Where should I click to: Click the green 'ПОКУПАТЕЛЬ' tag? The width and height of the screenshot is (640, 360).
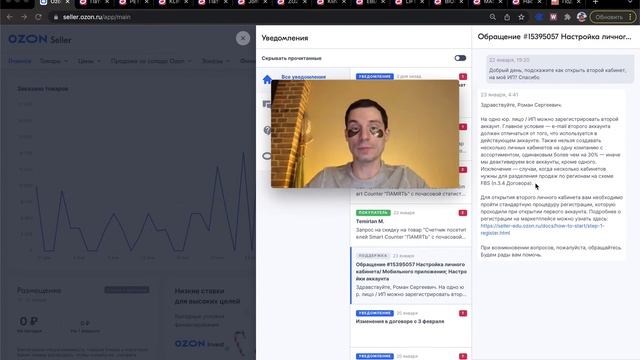[x=373, y=213]
